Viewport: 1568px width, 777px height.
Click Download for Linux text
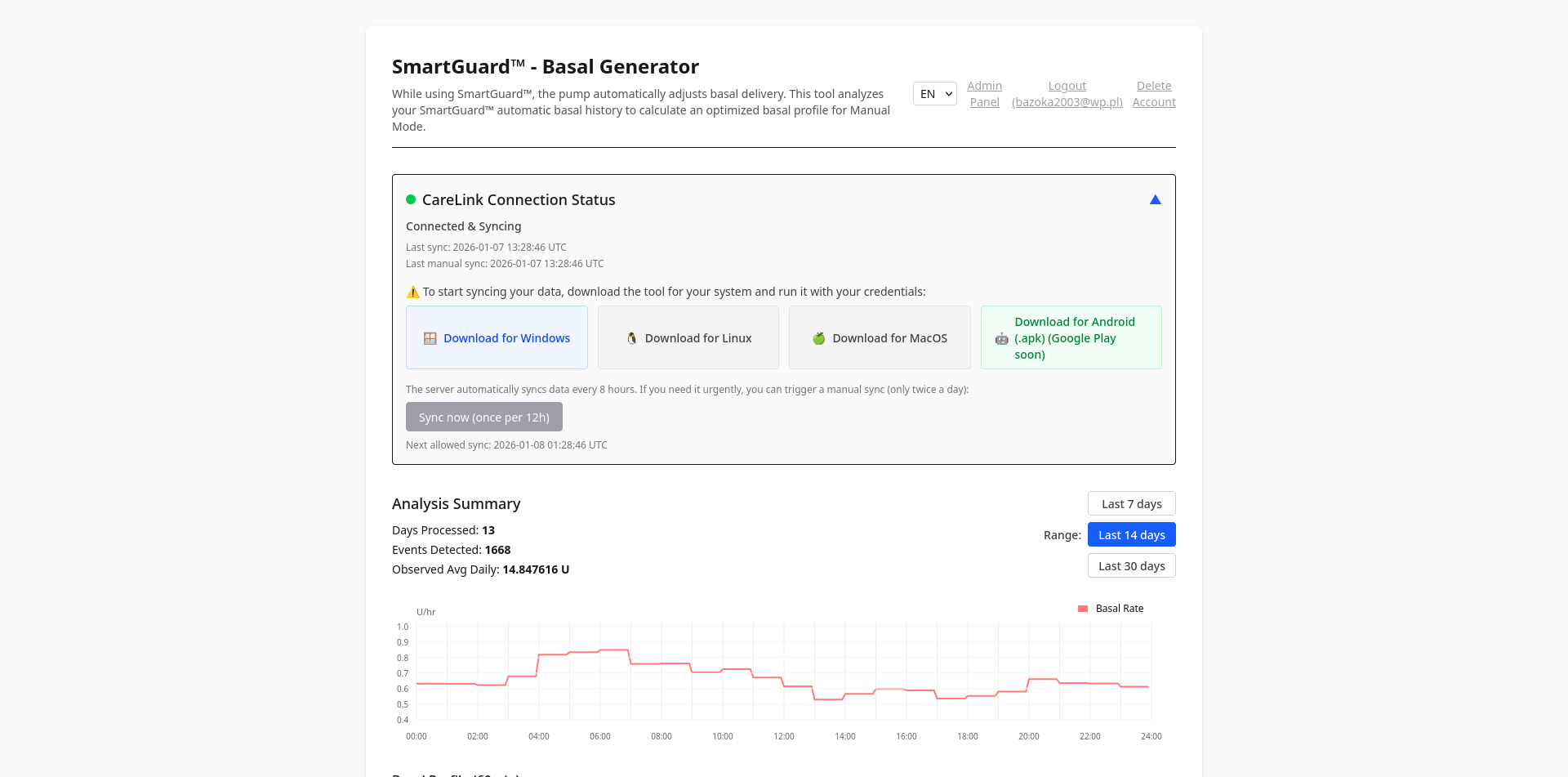[x=697, y=338]
